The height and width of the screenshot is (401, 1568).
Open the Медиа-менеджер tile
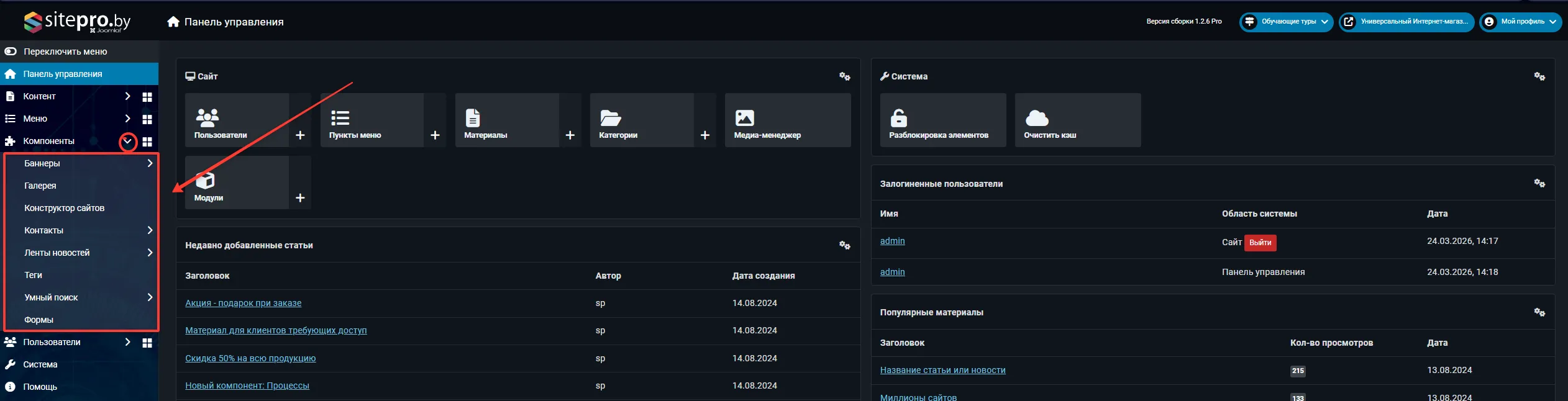[x=787, y=120]
